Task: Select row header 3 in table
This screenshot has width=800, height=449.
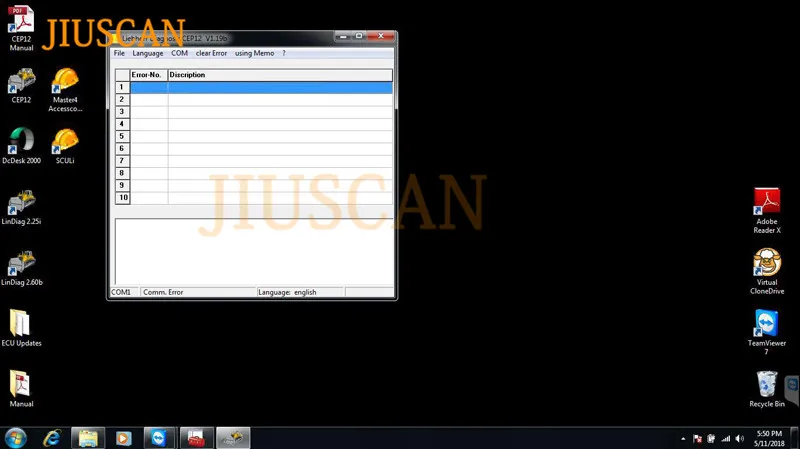Action: click(x=122, y=112)
